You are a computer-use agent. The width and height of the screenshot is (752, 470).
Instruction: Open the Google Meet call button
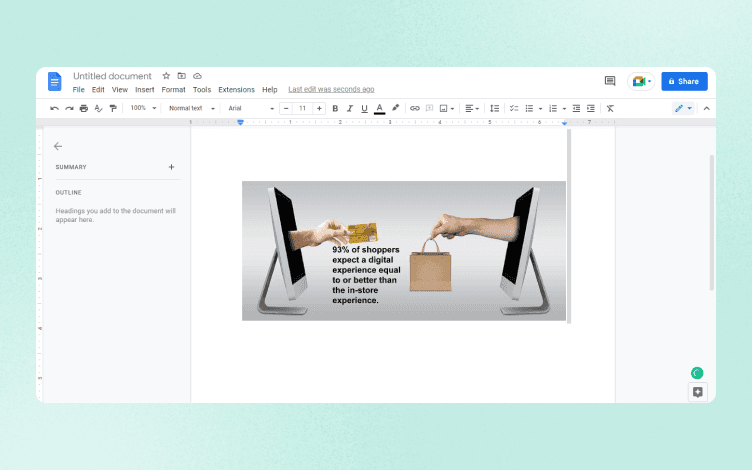[641, 82]
